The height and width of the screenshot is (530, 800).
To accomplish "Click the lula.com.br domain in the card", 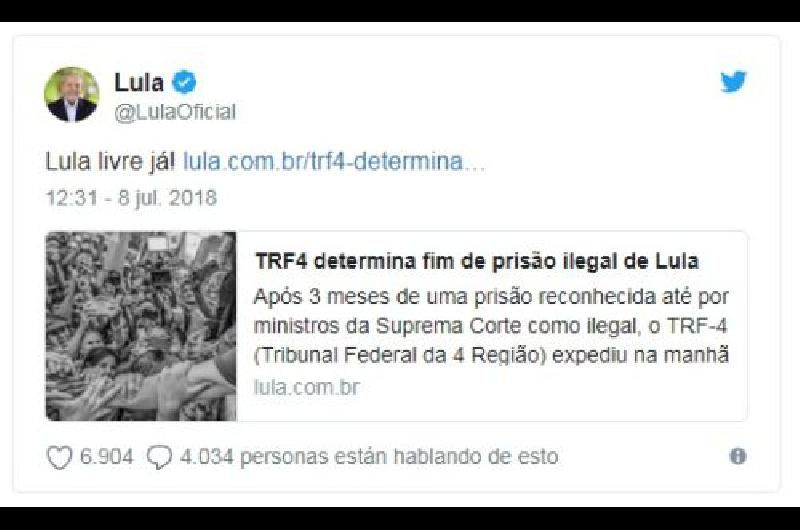I will click(307, 388).
